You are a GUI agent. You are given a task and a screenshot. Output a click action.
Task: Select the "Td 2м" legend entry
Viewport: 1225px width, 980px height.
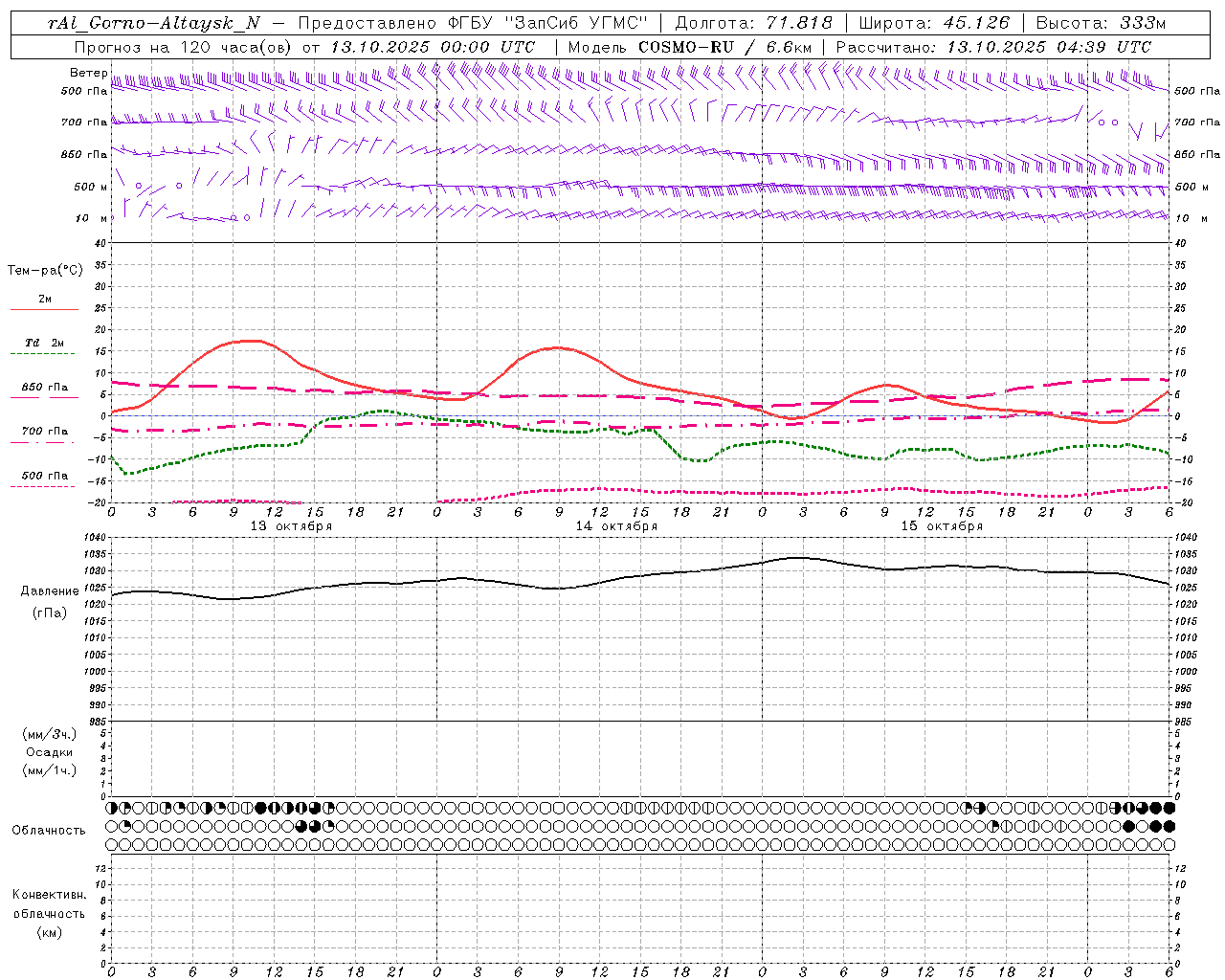(45, 343)
